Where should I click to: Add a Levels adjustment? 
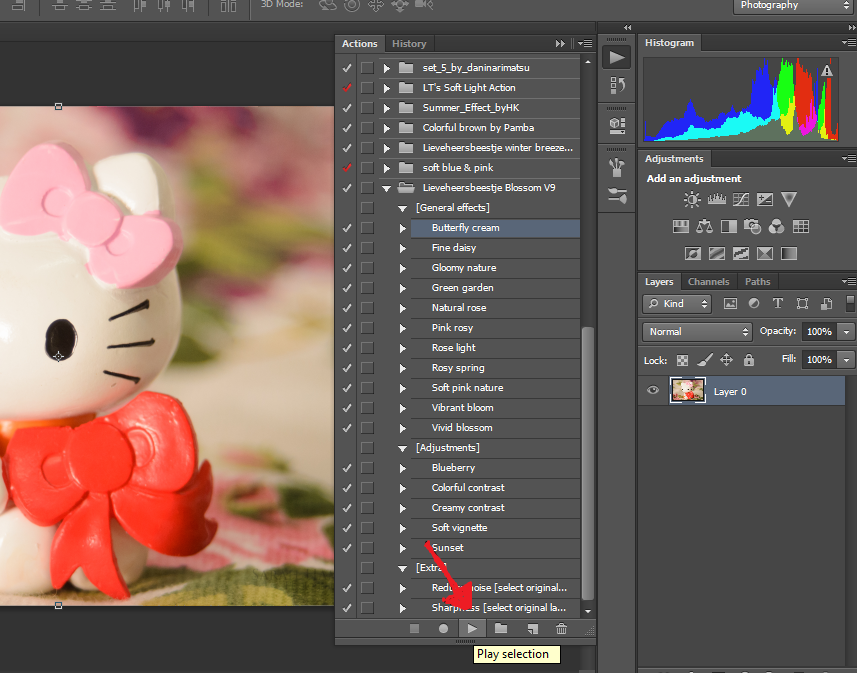coord(717,199)
